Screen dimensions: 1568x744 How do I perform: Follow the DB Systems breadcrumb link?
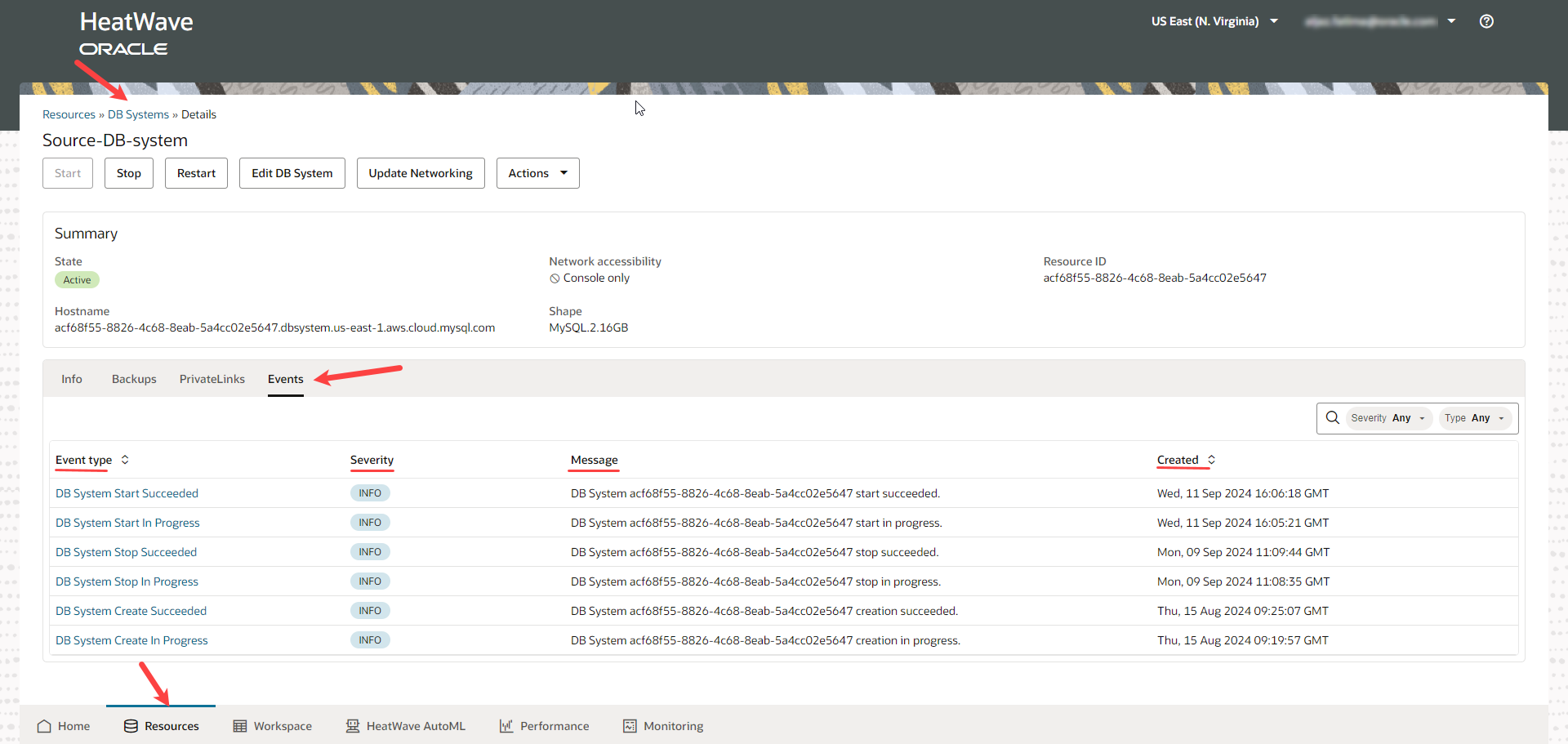[x=138, y=115]
